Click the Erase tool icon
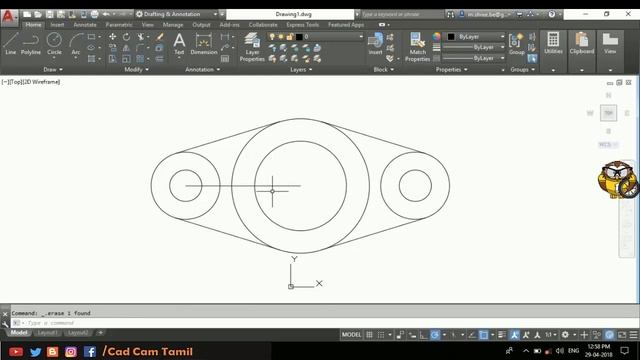The width and height of the screenshot is (640, 360). [160, 37]
